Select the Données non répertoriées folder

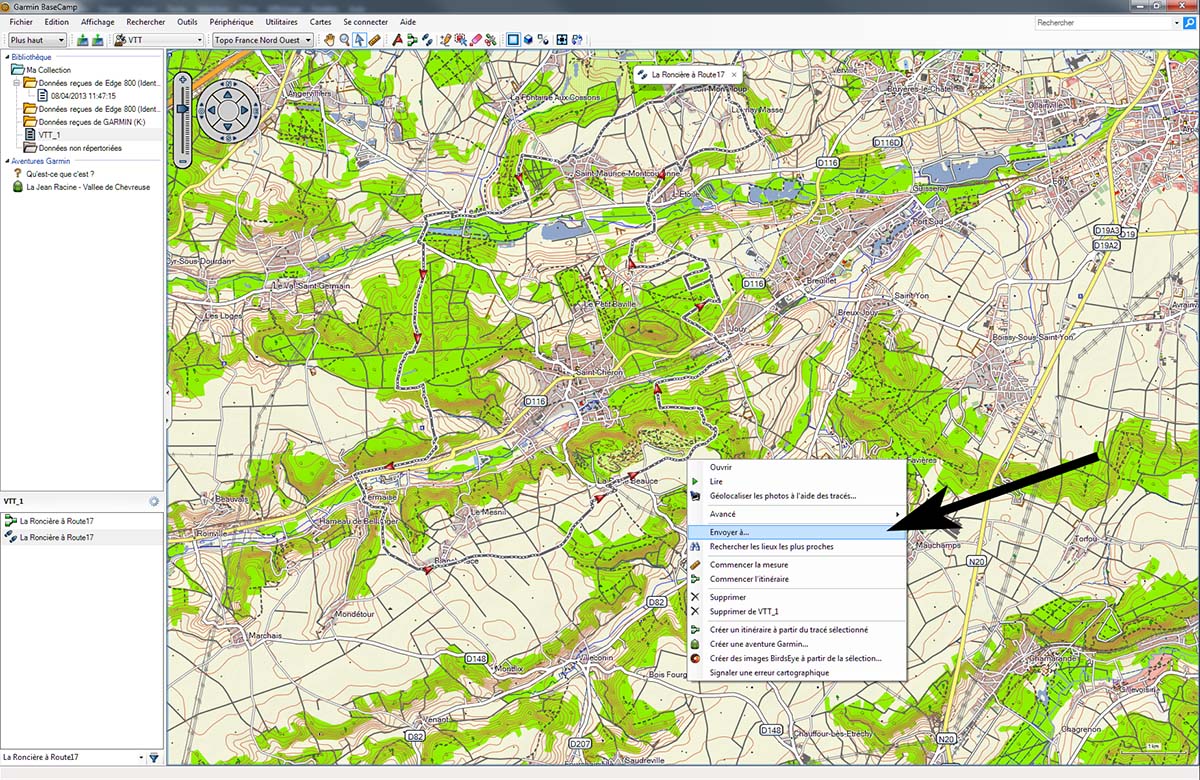point(80,147)
